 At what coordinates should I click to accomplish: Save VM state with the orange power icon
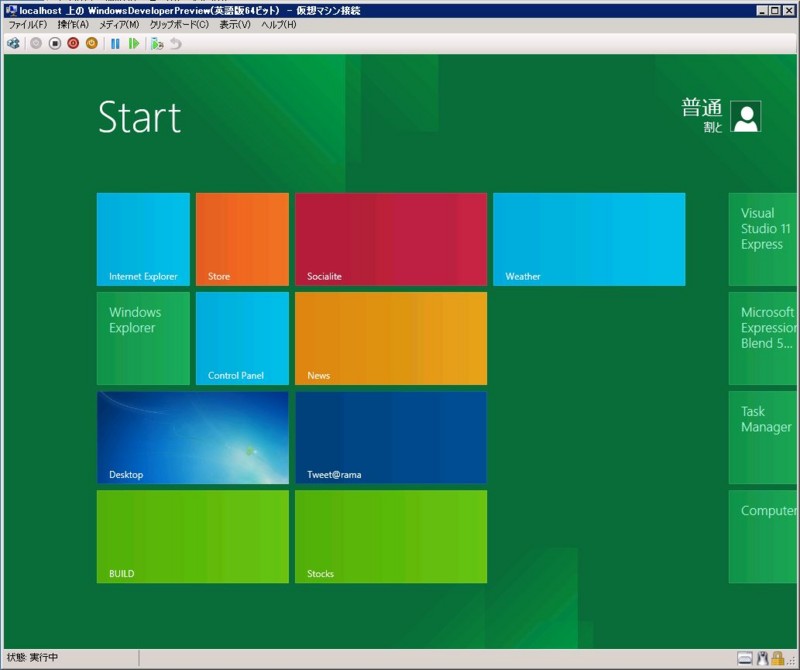click(x=92, y=44)
